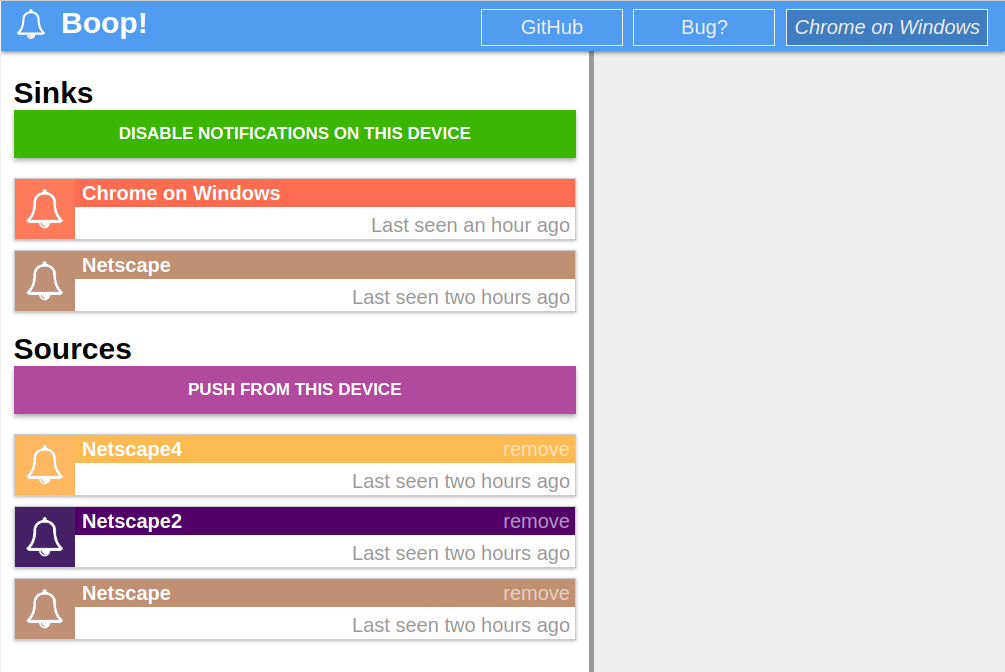The image size is (1005, 672).
Task: Click Netscape sink 'Last seen two hours ago'
Action: pyautogui.click(x=461, y=297)
